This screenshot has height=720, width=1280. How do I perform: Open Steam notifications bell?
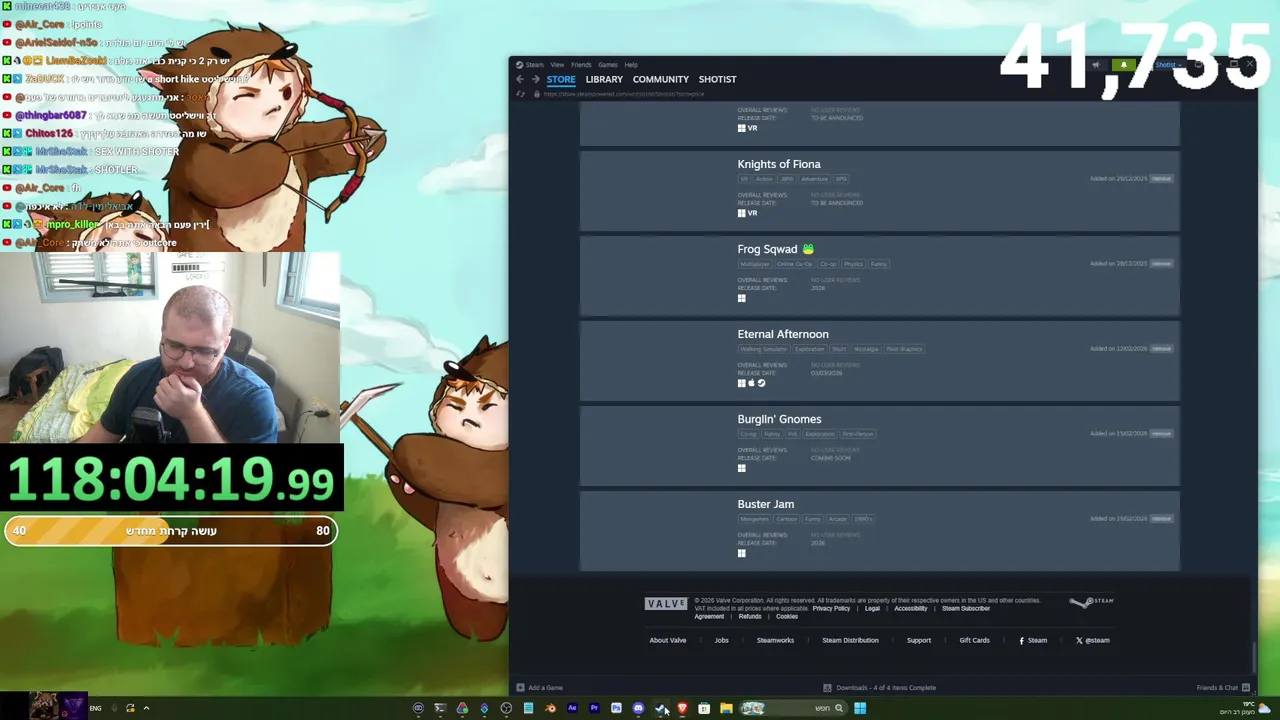1123,65
